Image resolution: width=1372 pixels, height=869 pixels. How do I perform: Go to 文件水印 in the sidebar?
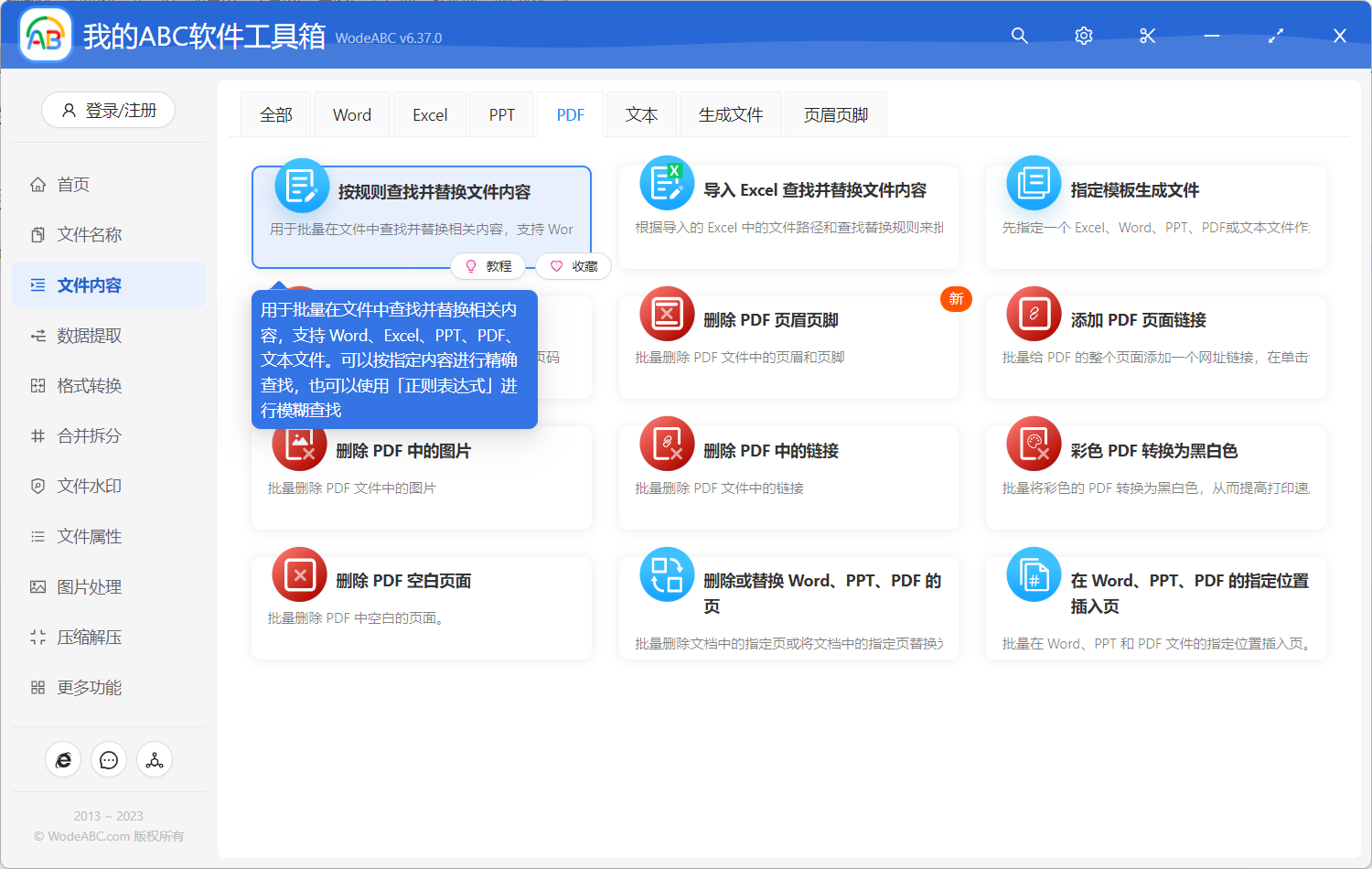(89, 487)
